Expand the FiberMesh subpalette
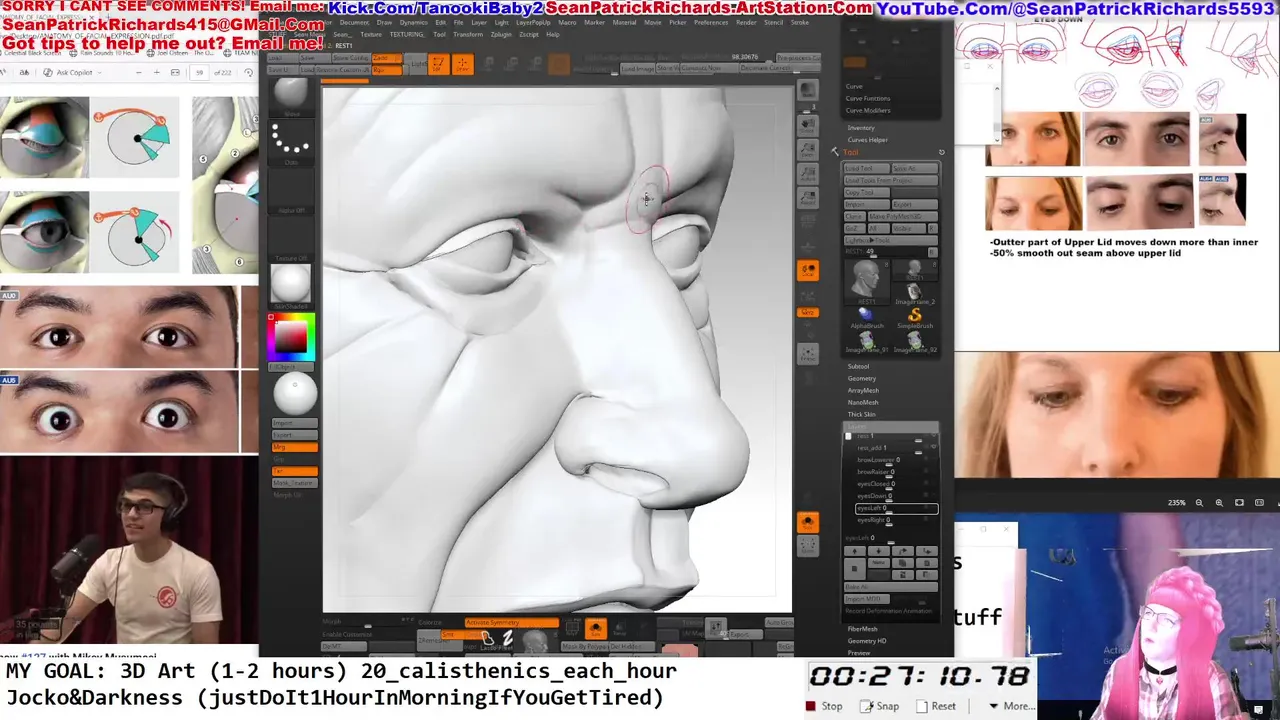1280x720 pixels. coord(862,629)
